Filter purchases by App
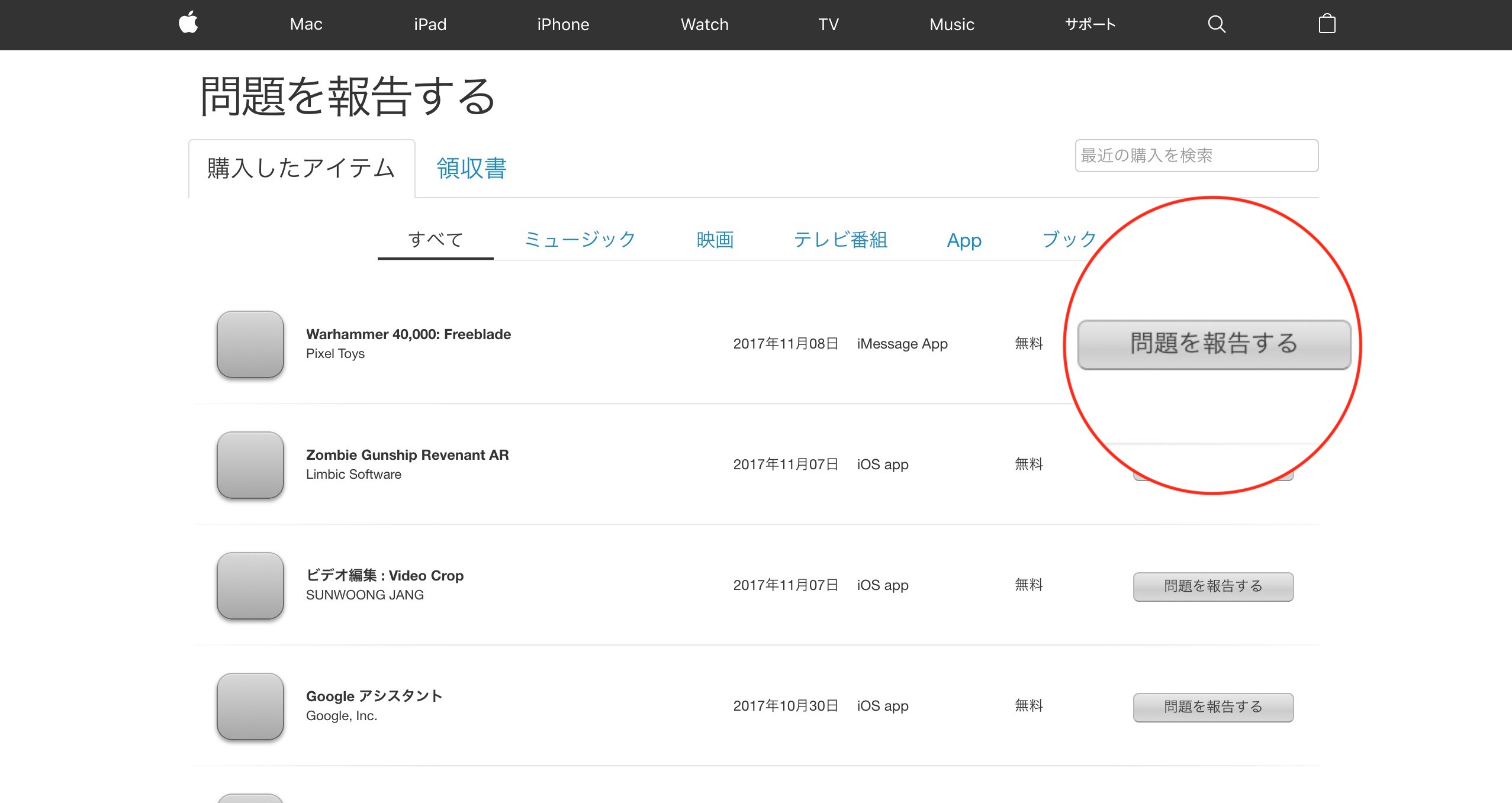 pos(964,240)
